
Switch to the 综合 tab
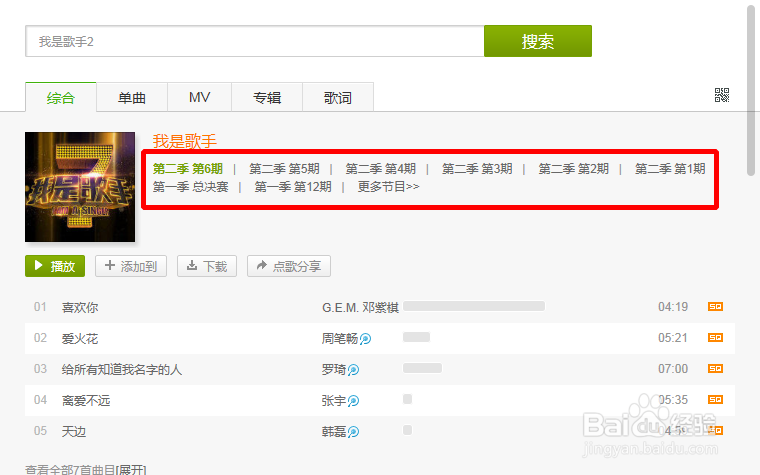pyautogui.click(x=61, y=97)
